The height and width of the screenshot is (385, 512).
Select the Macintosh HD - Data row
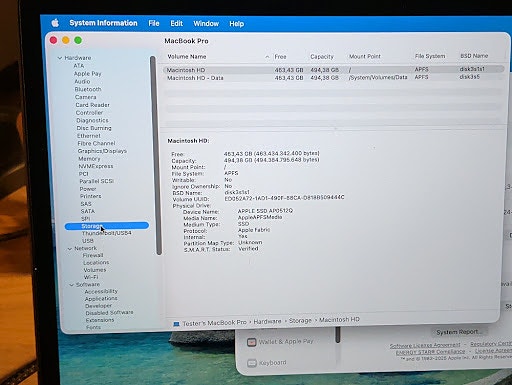333,78
